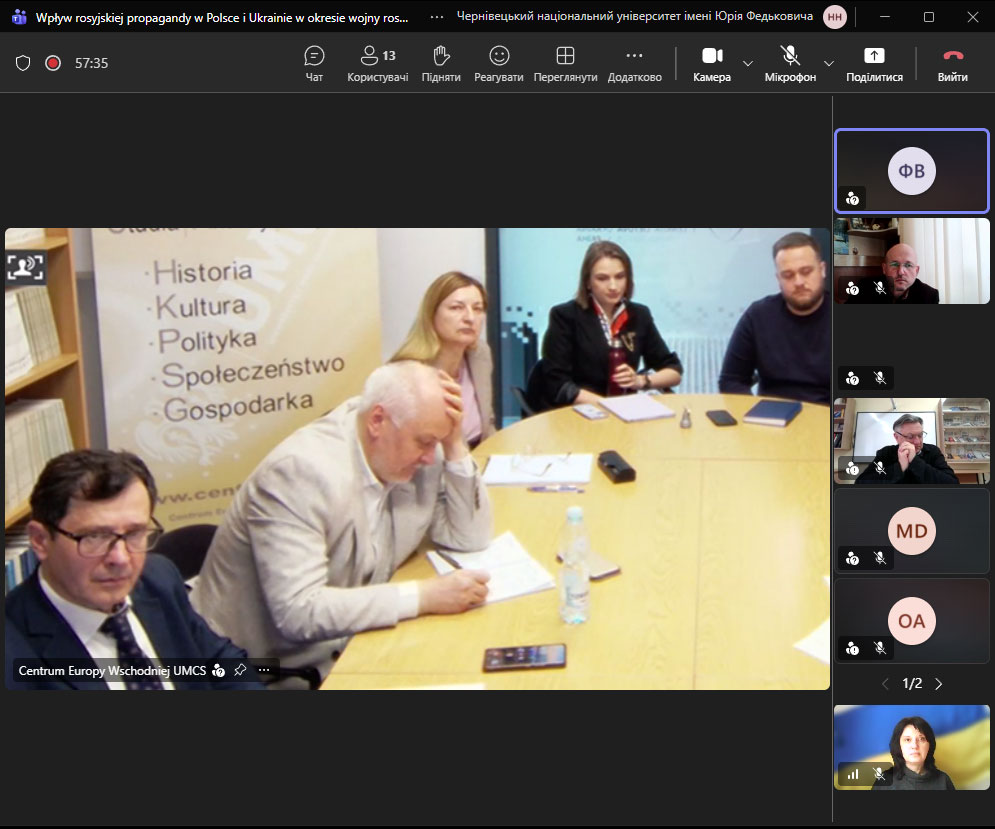This screenshot has width=995, height=829.
Task: Expand microphone options dropdown arrow
Action: 829,63
